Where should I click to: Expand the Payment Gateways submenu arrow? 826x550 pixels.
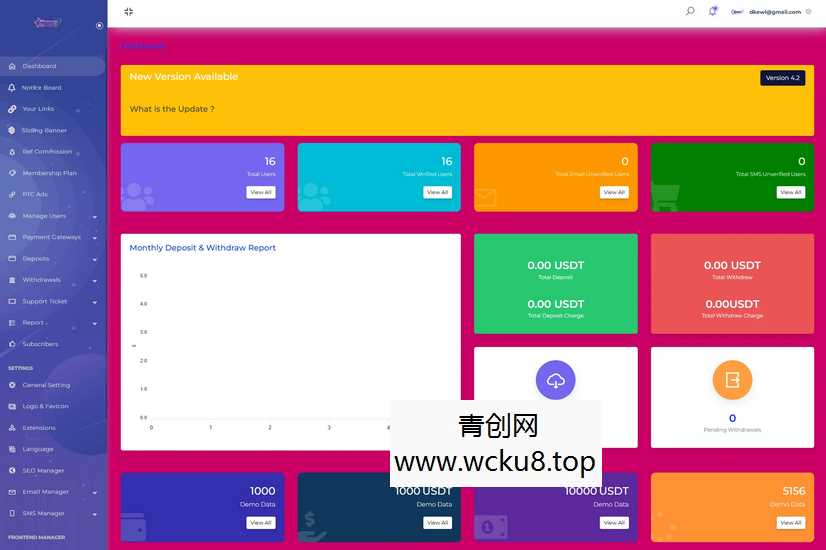(x=95, y=238)
